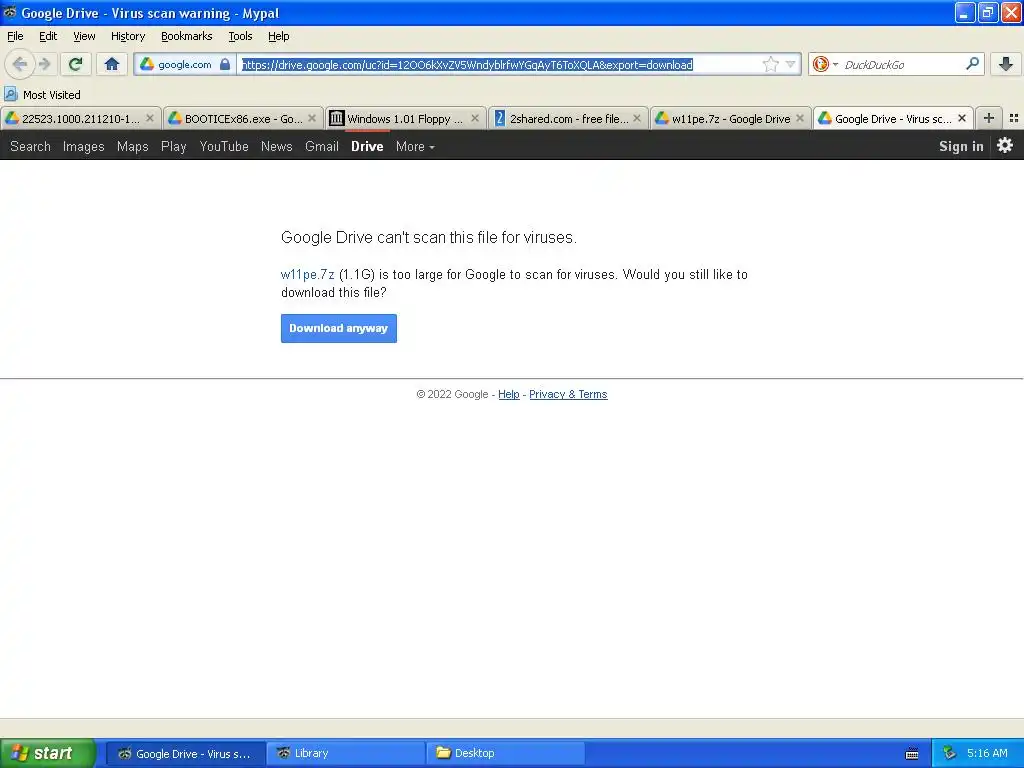The image size is (1024, 768).
Task: Open YouTube in the Google bar
Action: [x=224, y=146]
